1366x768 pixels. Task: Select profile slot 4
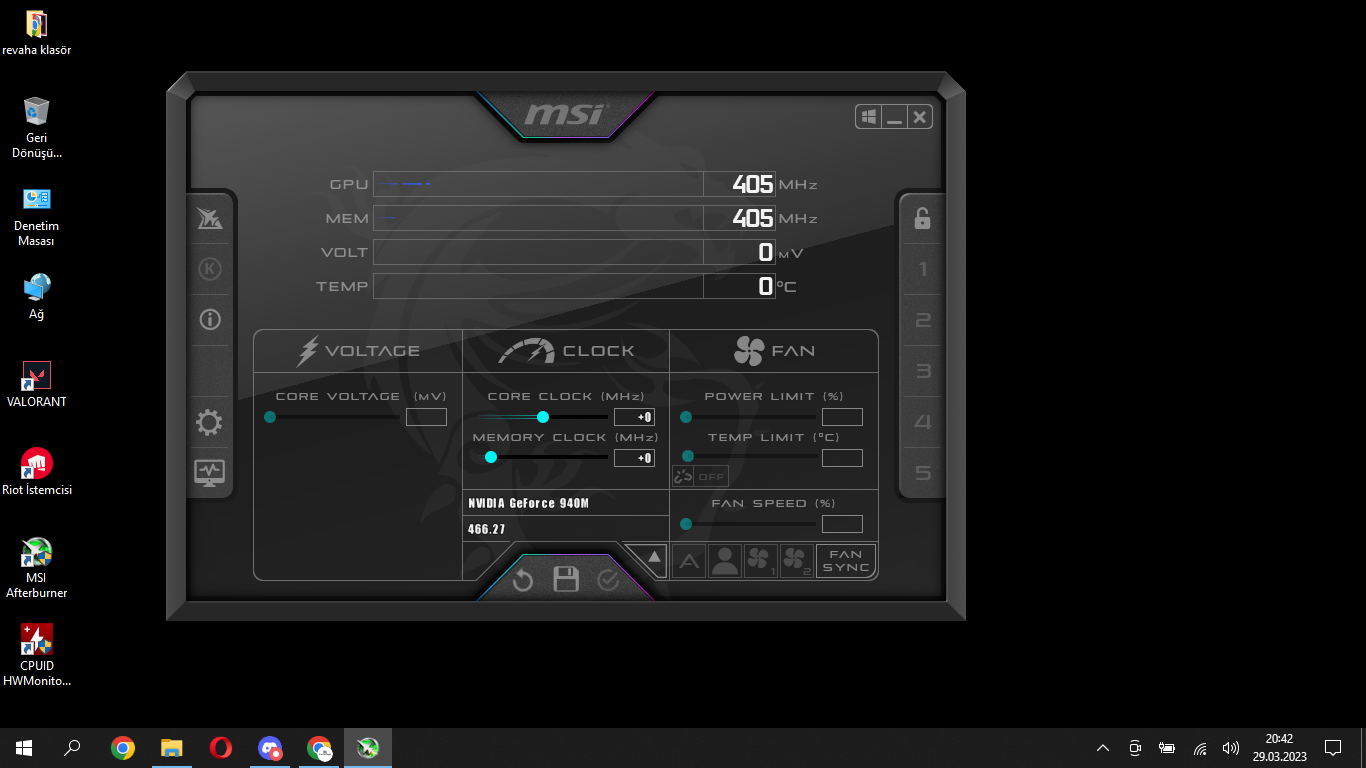click(923, 422)
